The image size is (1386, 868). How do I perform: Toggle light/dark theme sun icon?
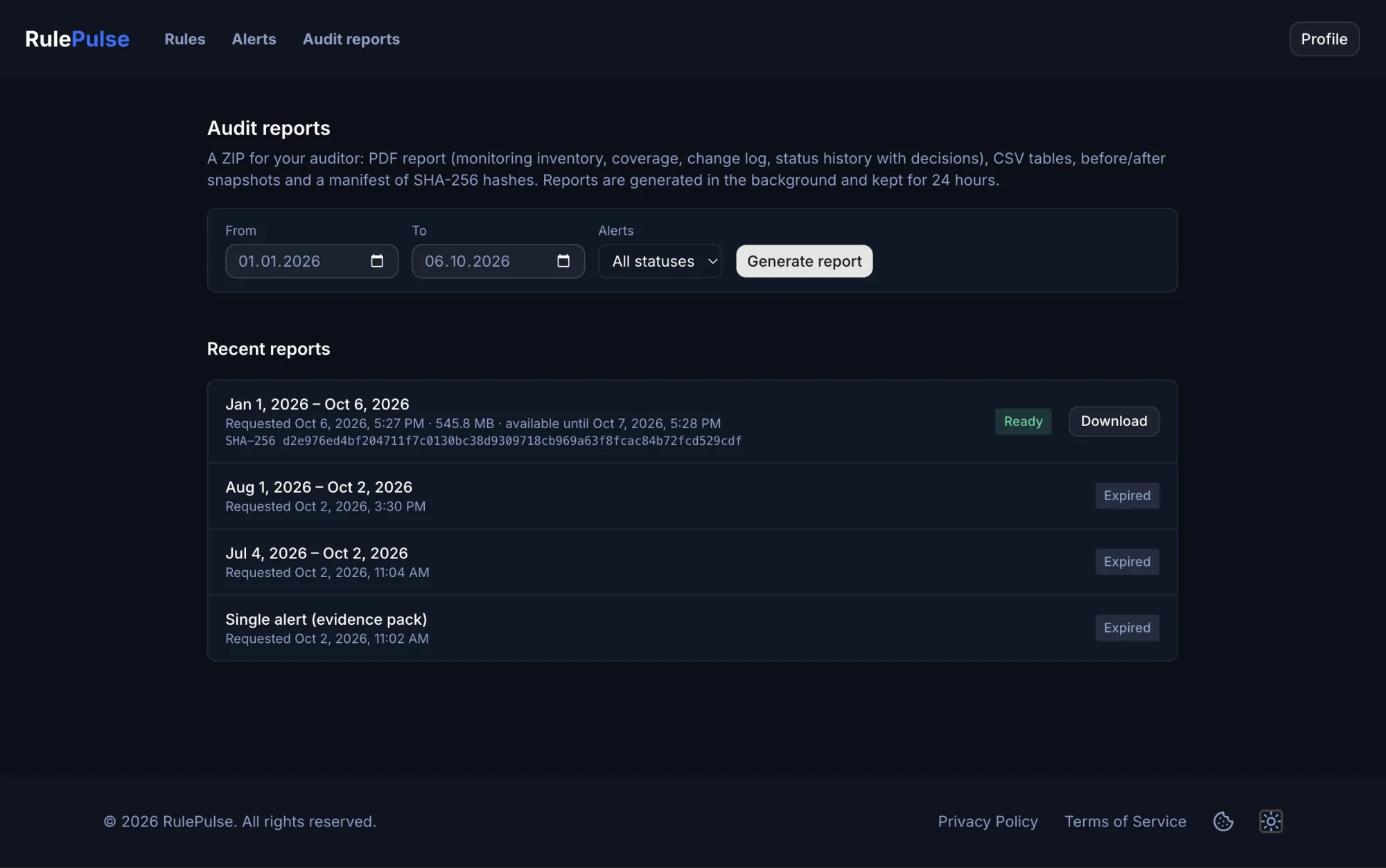pyautogui.click(x=1271, y=822)
